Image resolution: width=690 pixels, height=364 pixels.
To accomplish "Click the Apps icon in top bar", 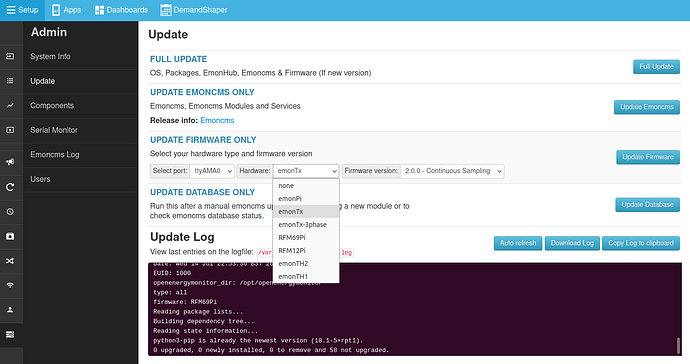I will tap(56, 10).
